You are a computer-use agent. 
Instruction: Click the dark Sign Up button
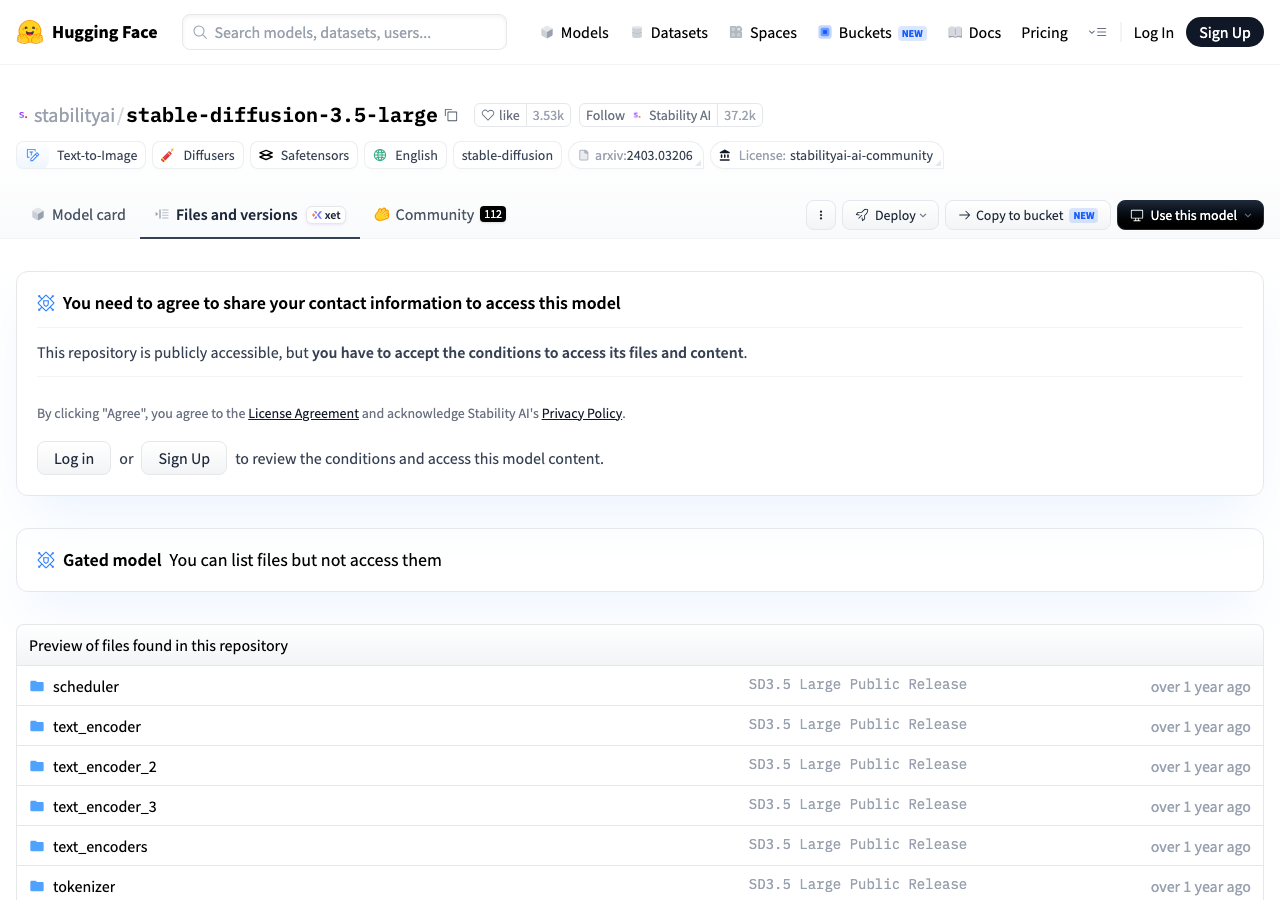tap(1225, 32)
